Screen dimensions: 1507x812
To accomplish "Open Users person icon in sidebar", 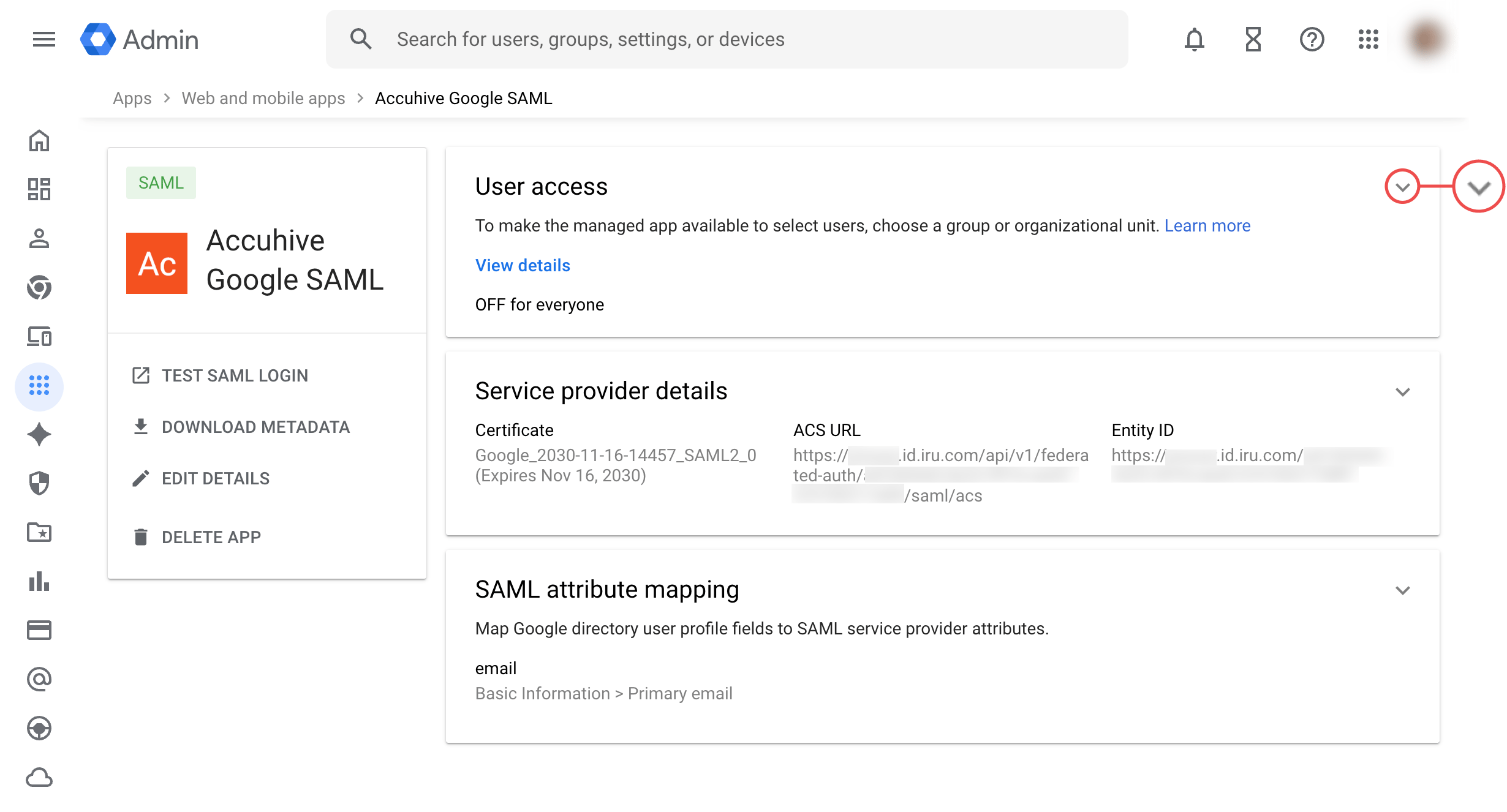I will pos(39,238).
